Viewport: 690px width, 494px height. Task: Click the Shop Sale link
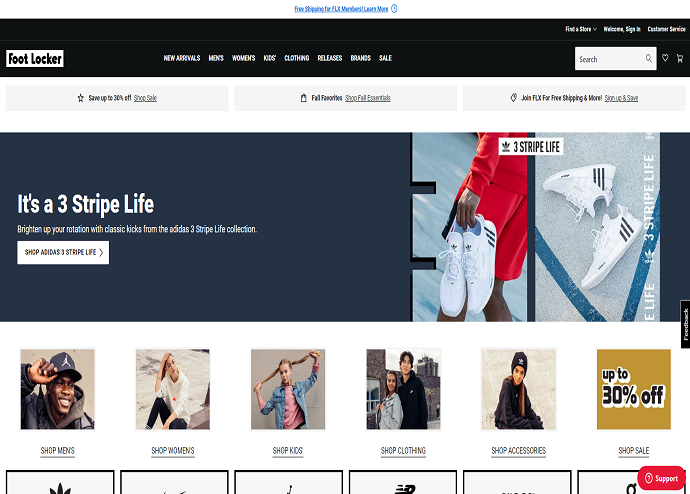click(145, 98)
